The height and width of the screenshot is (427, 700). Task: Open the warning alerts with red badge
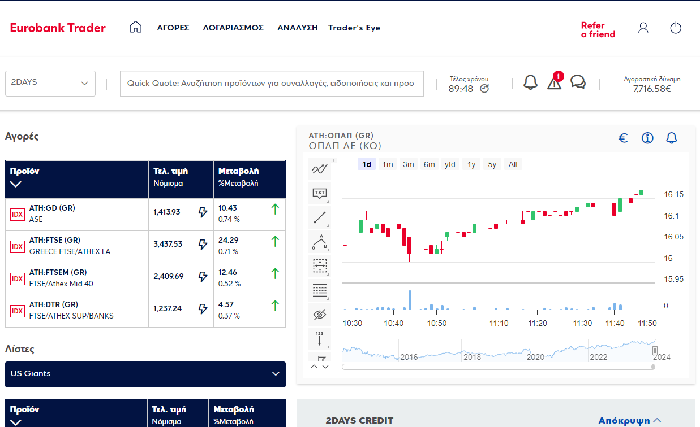555,81
